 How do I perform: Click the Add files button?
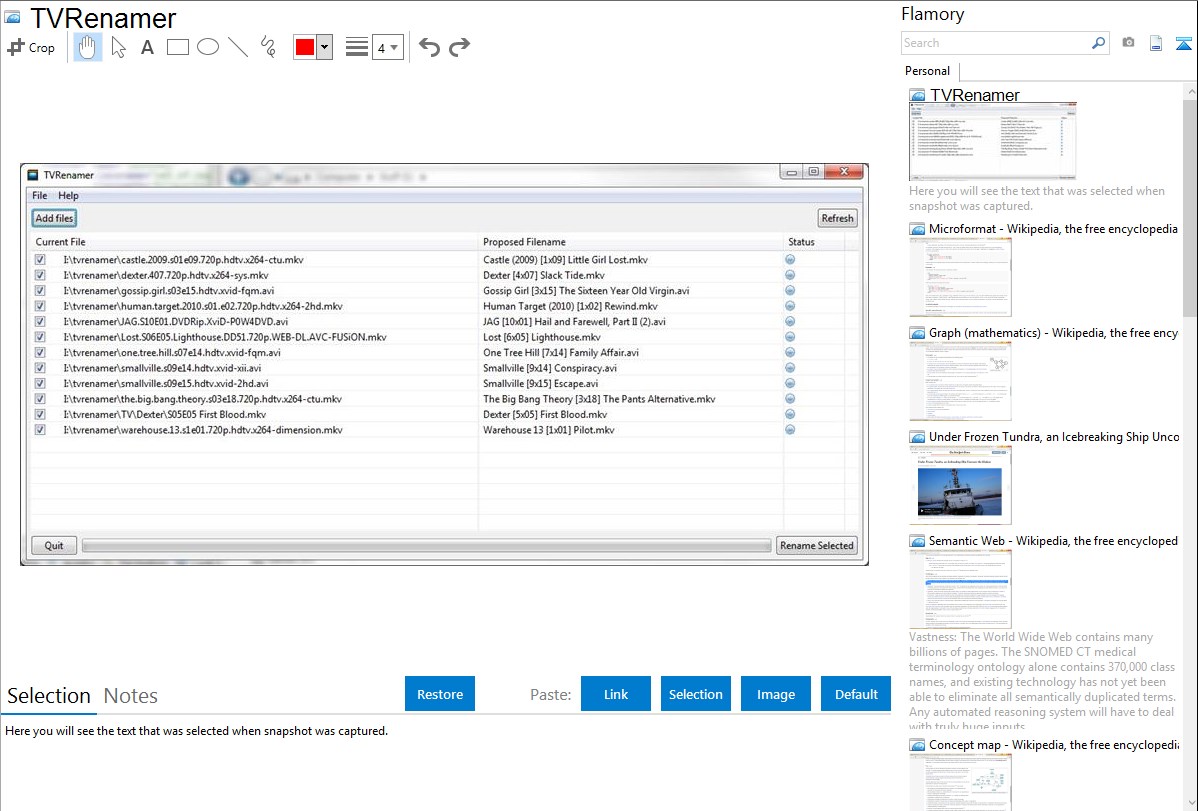coord(54,218)
